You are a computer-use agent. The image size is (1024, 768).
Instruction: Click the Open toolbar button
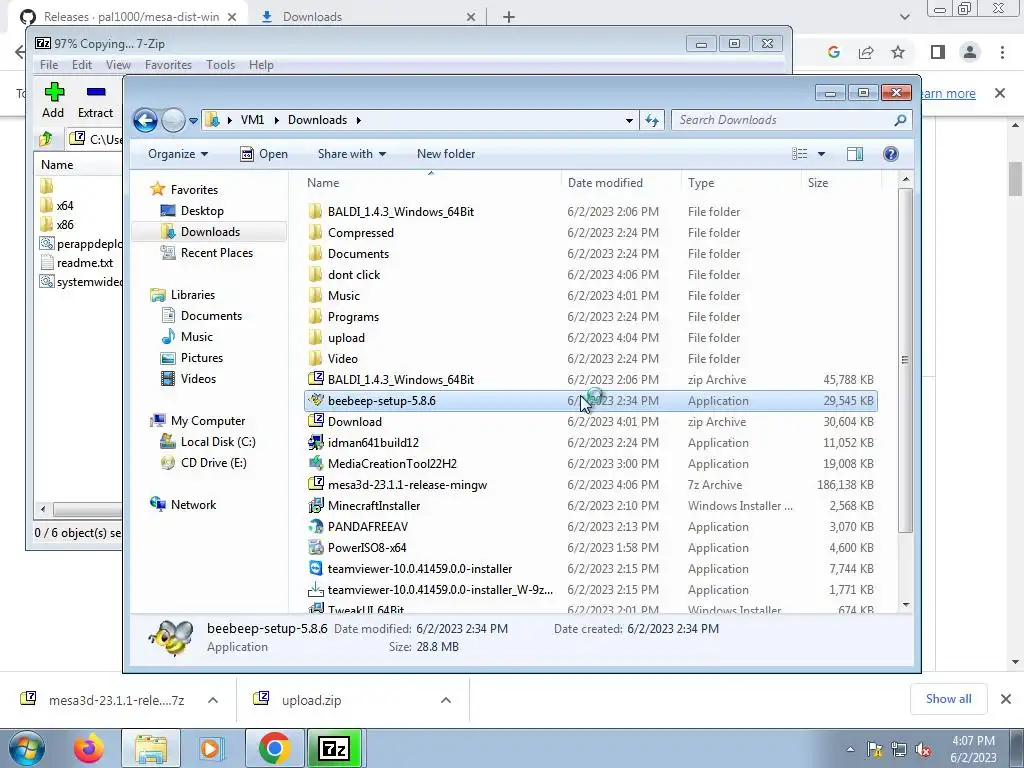(264, 154)
